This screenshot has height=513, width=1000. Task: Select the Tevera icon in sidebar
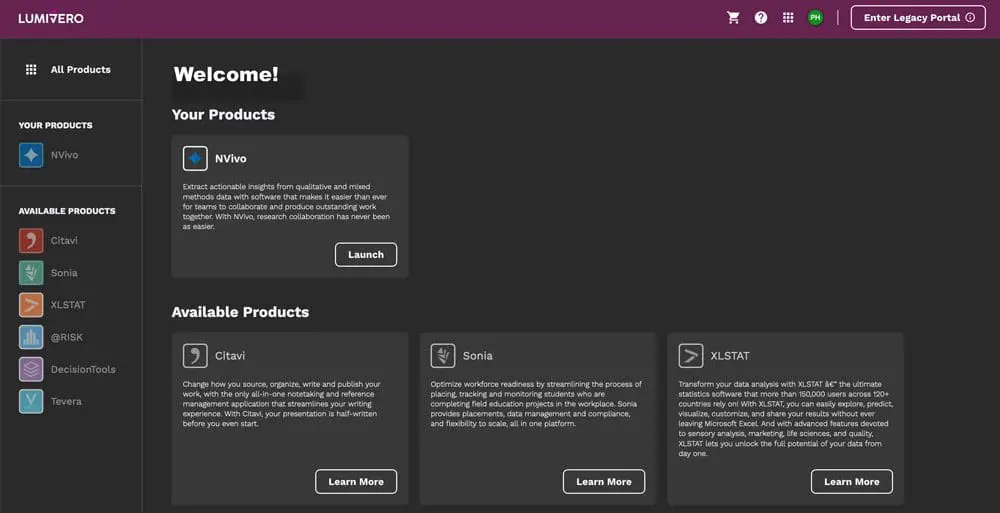(x=31, y=401)
